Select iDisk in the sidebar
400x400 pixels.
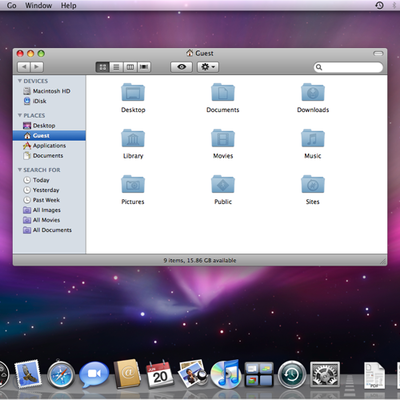tap(49, 101)
